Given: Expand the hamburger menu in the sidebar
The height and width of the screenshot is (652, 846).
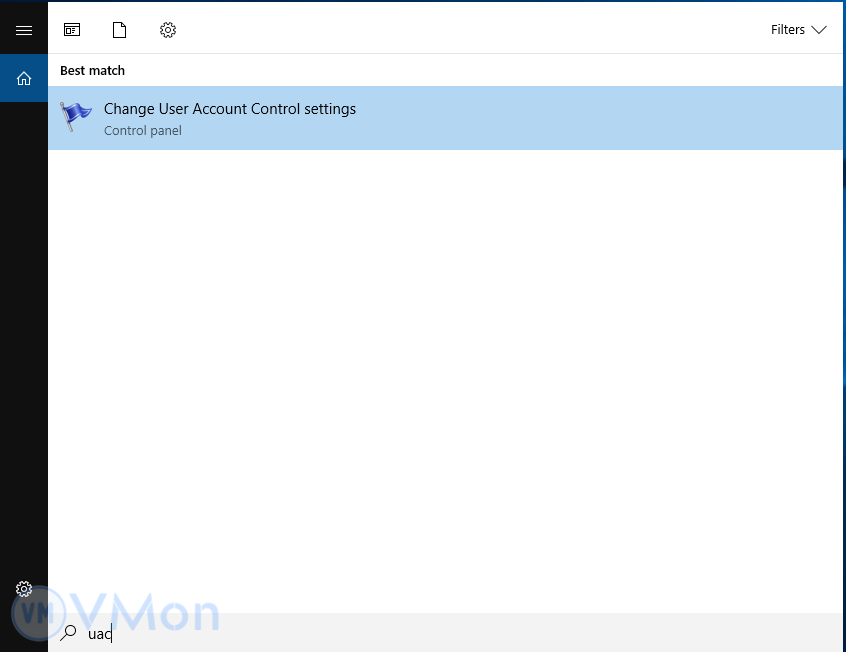Looking at the screenshot, I should pyautogui.click(x=24, y=30).
